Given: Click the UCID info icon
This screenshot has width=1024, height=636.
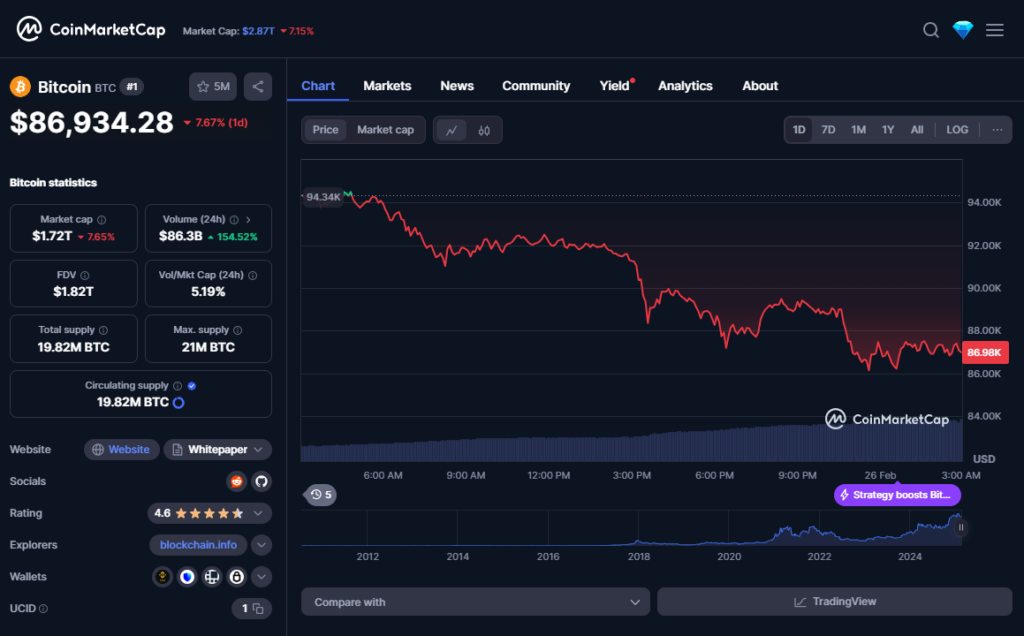Looking at the screenshot, I should [x=43, y=609].
